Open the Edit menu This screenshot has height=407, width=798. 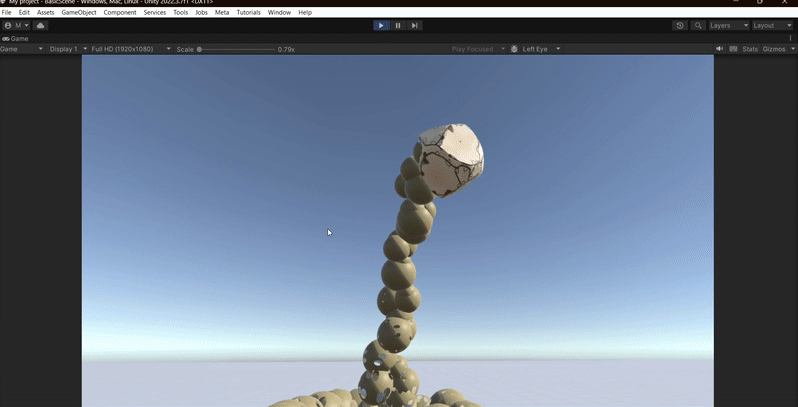[x=24, y=12]
